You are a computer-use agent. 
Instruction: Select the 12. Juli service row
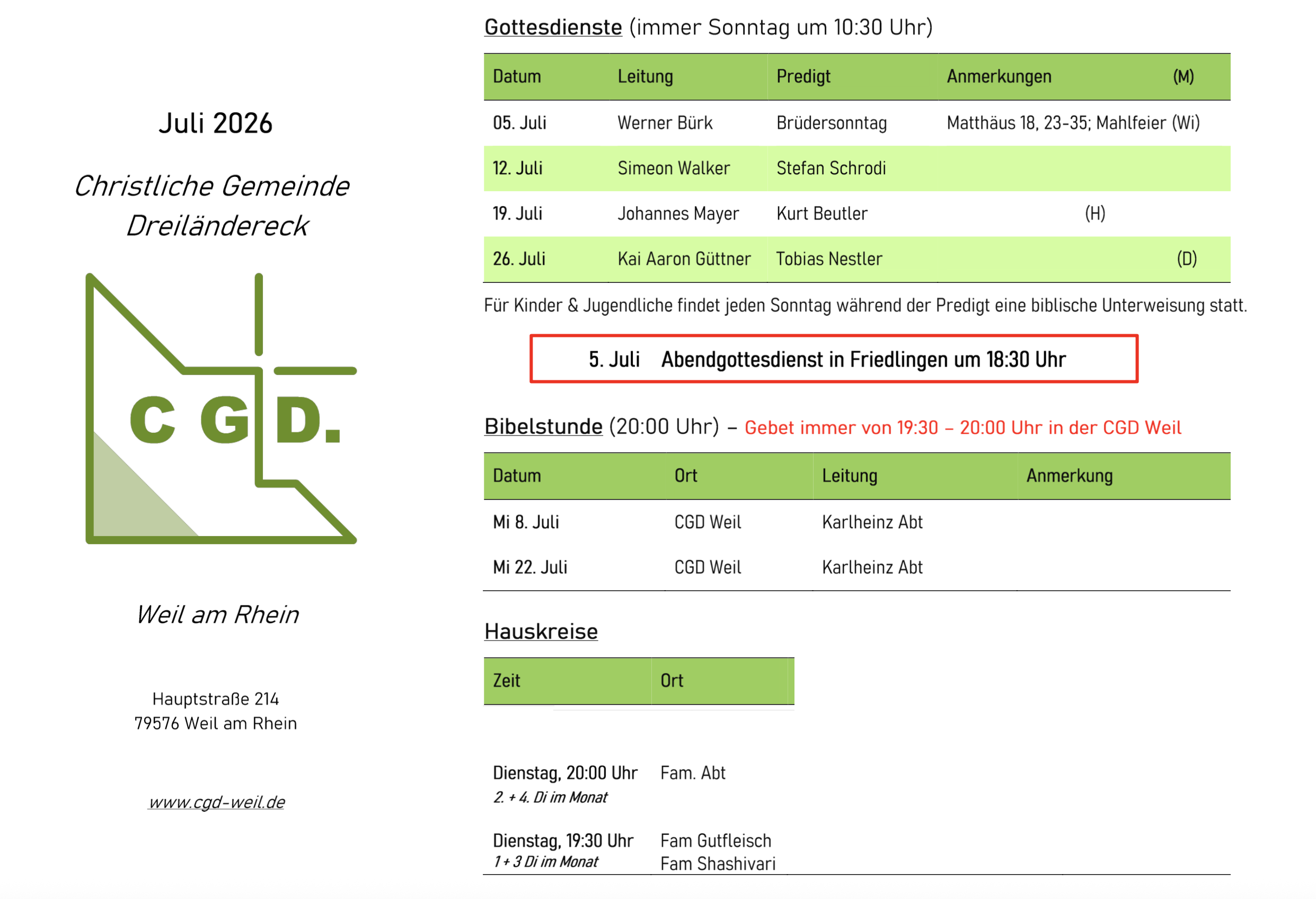[x=857, y=168]
